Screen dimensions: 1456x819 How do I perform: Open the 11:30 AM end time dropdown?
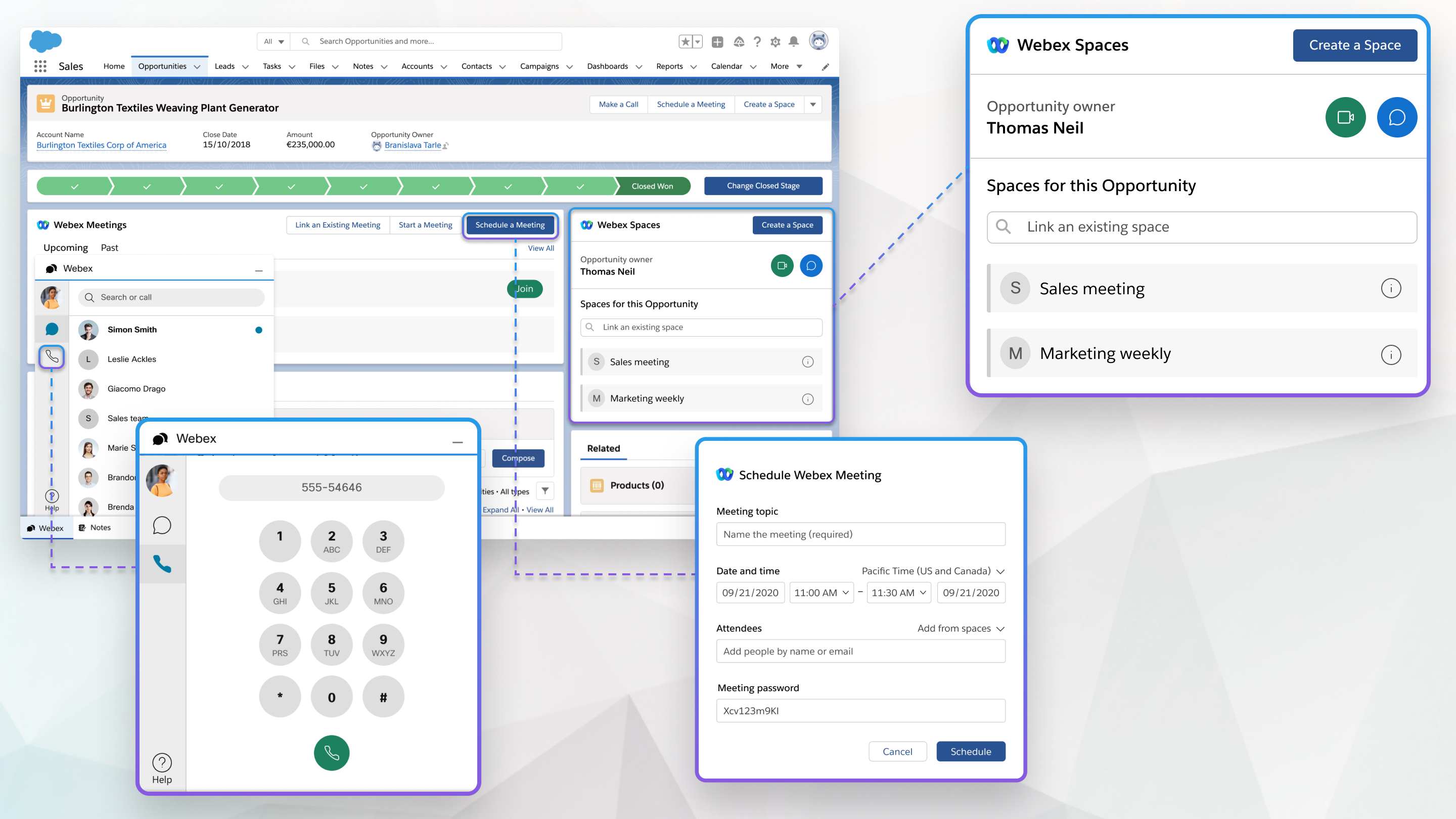899,593
